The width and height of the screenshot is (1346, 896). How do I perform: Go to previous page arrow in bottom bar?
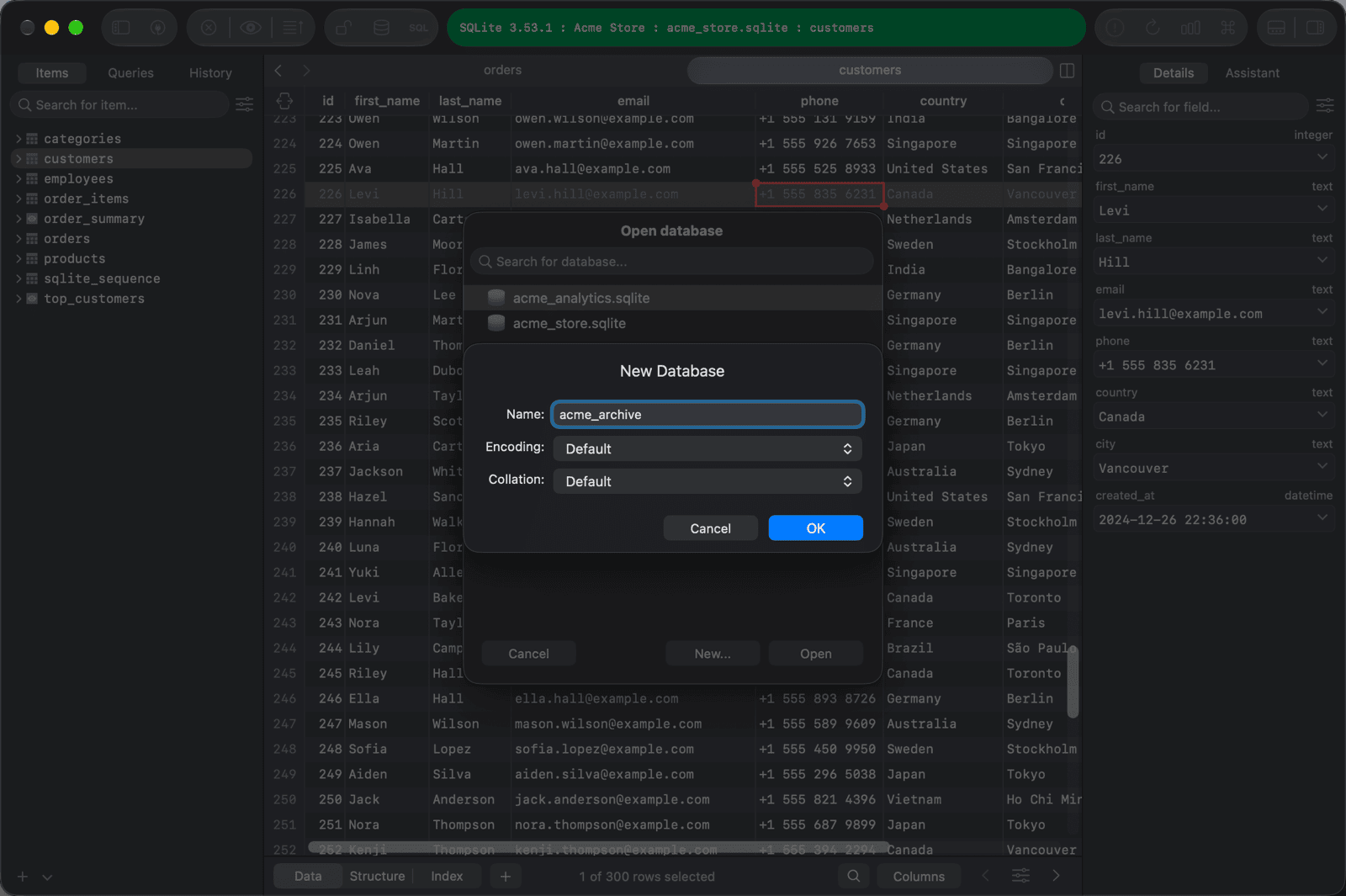pyautogui.click(x=985, y=876)
